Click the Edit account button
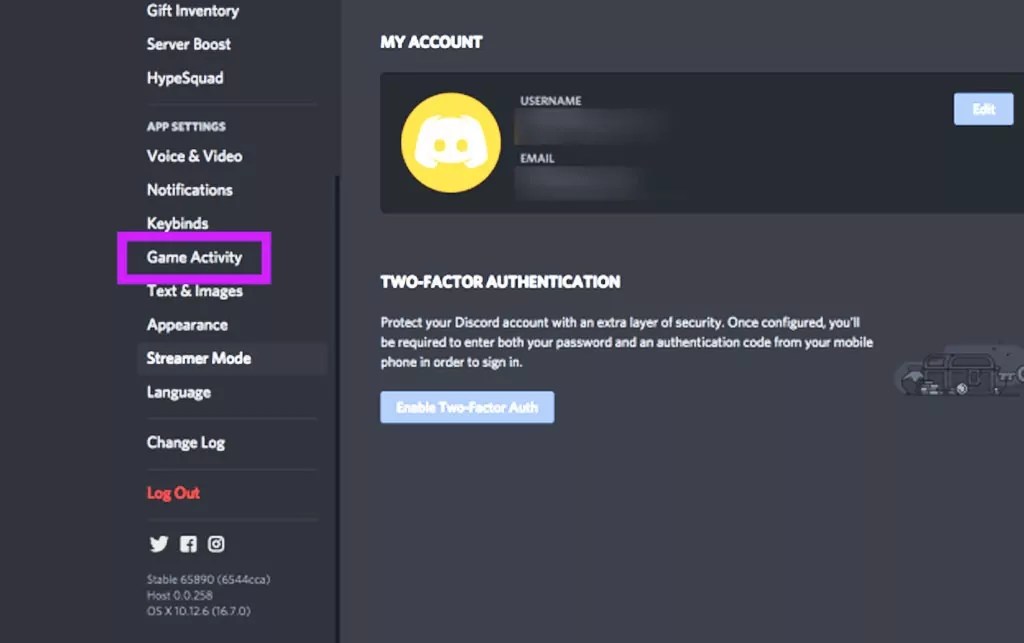This screenshot has height=643, width=1024. pos(983,109)
